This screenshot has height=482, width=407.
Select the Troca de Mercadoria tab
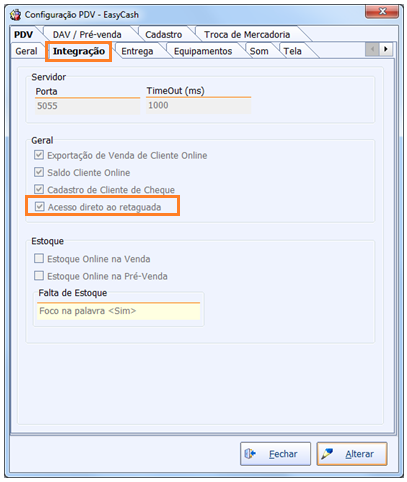pos(247,34)
